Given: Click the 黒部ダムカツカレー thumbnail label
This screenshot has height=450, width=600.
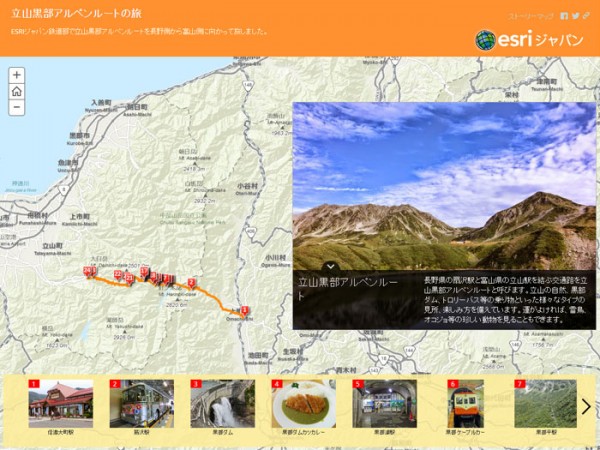Looking at the screenshot, I should pos(303,432).
